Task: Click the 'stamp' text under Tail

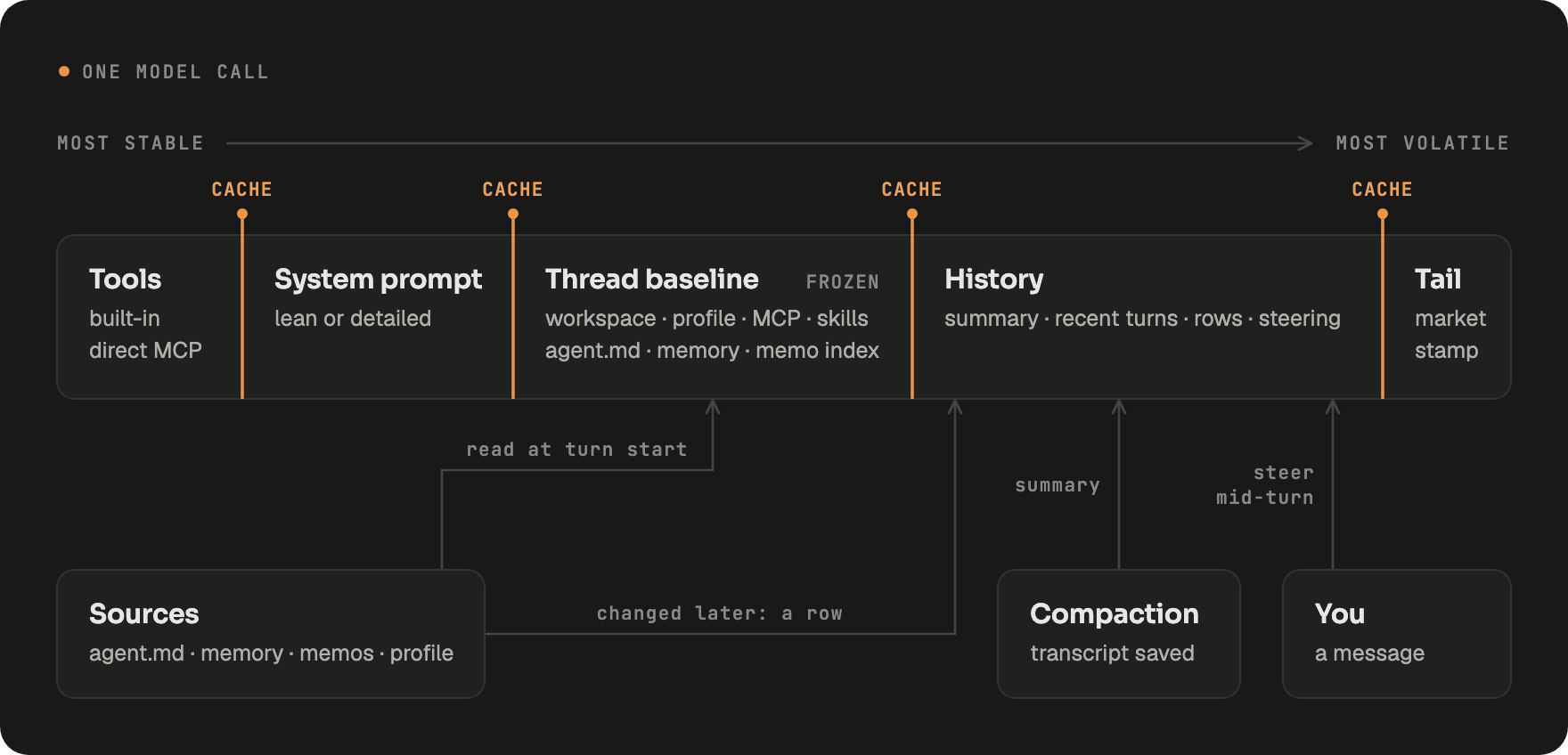Action: coord(1446,351)
